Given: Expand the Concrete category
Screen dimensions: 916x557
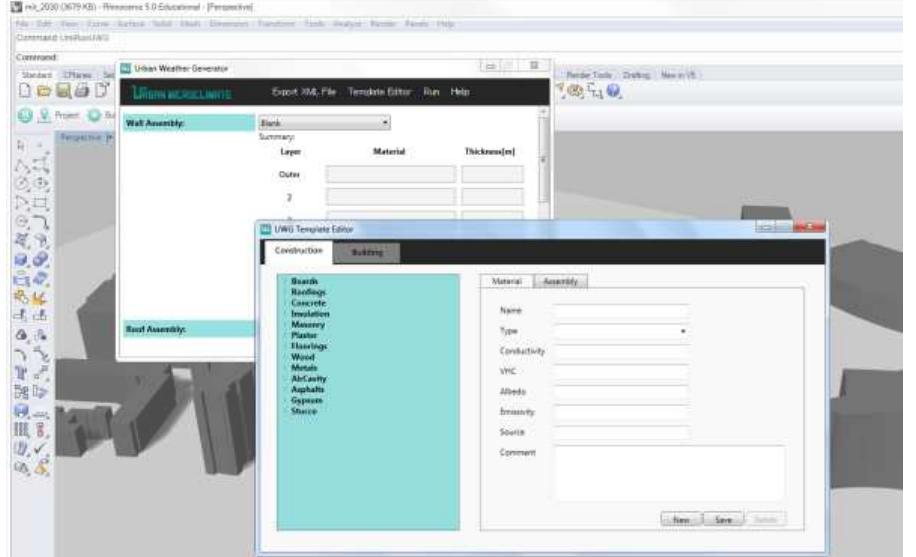Looking at the screenshot, I should tap(308, 303).
